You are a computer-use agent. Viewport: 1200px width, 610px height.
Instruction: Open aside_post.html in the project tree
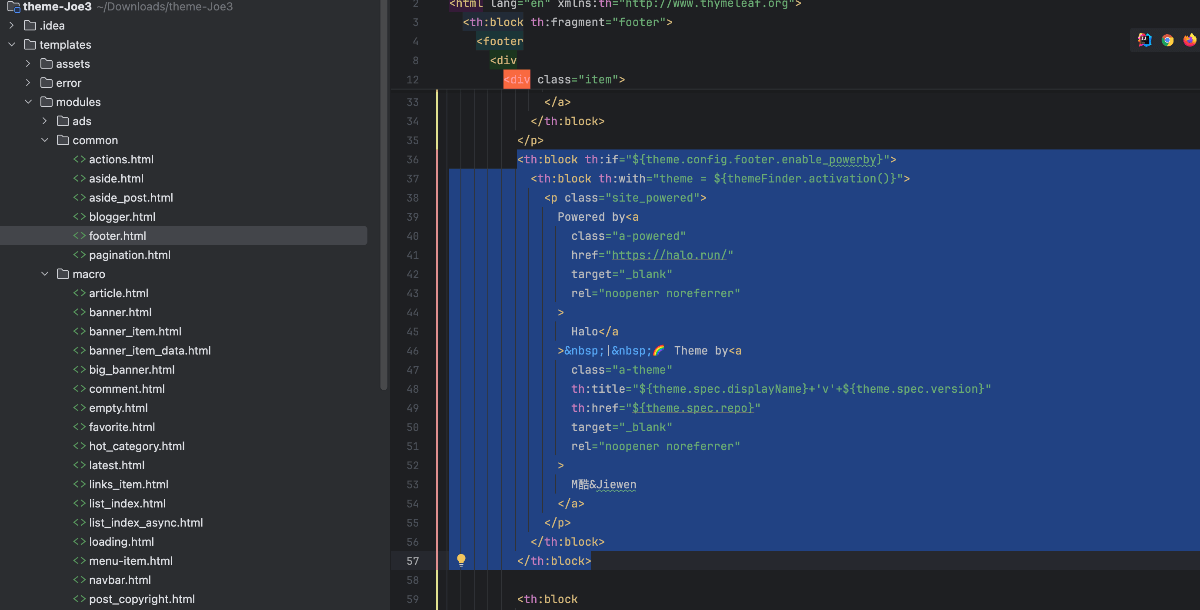[x=130, y=198]
